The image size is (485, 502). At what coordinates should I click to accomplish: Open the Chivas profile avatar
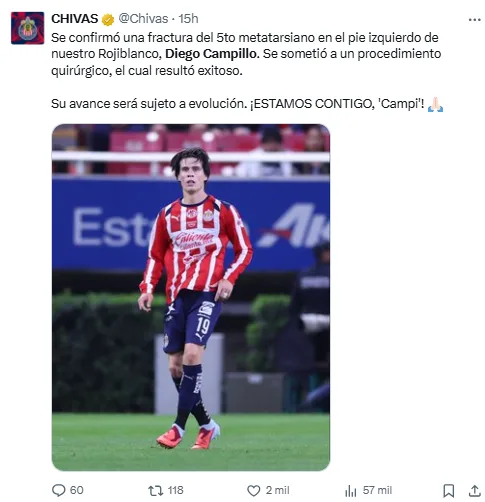pos(27,28)
